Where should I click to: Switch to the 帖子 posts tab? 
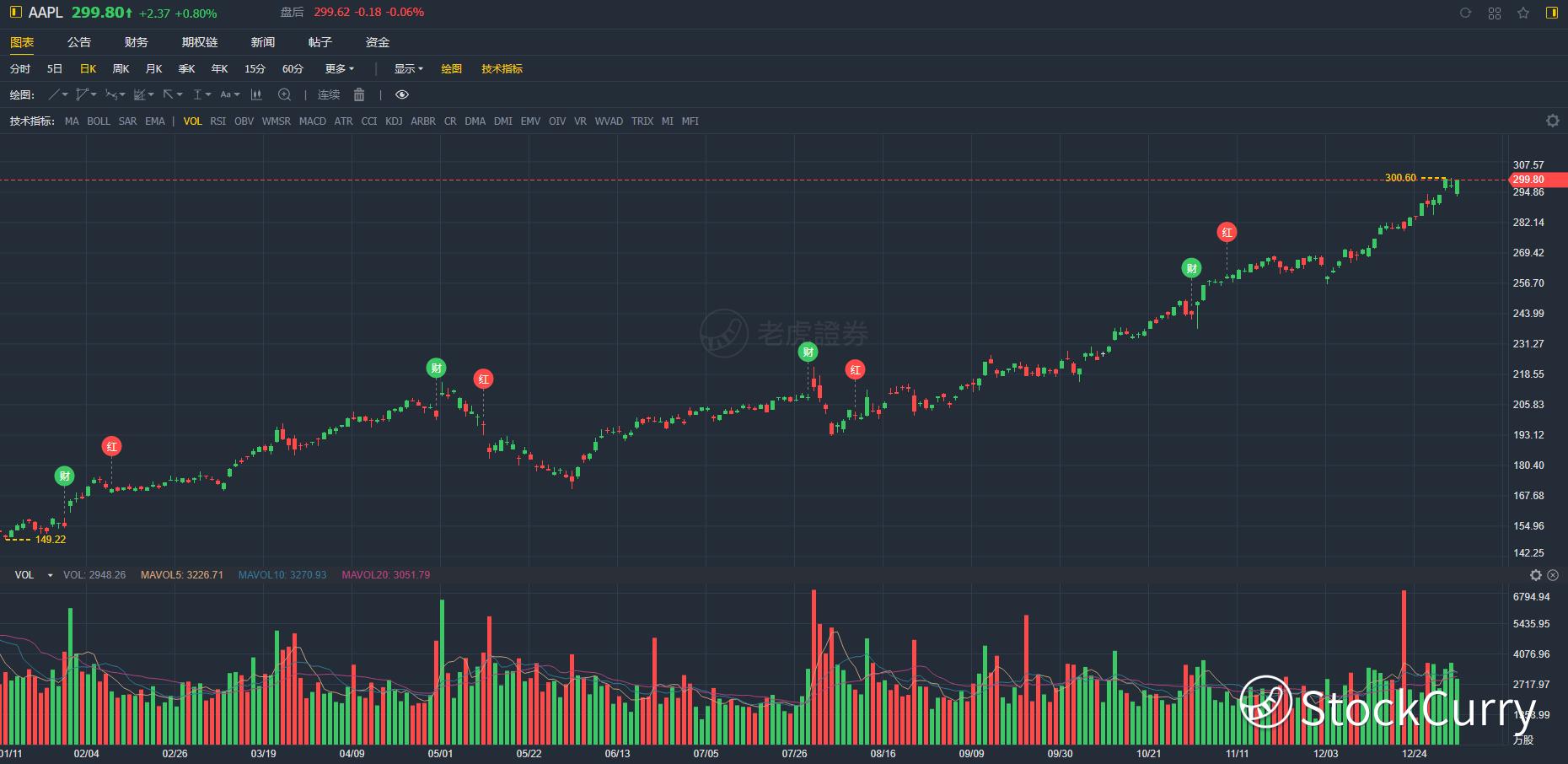tap(320, 42)
